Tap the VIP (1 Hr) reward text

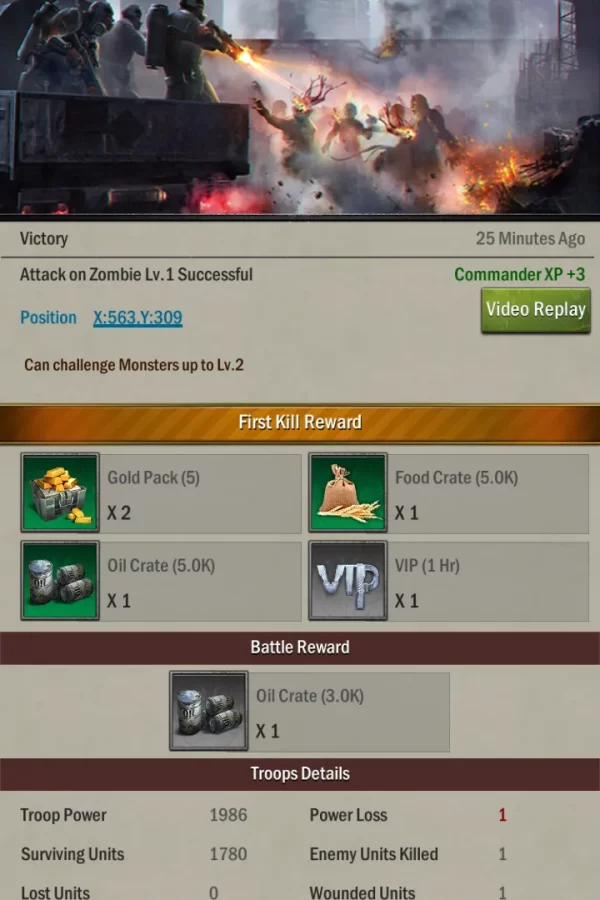click(427, 566)
